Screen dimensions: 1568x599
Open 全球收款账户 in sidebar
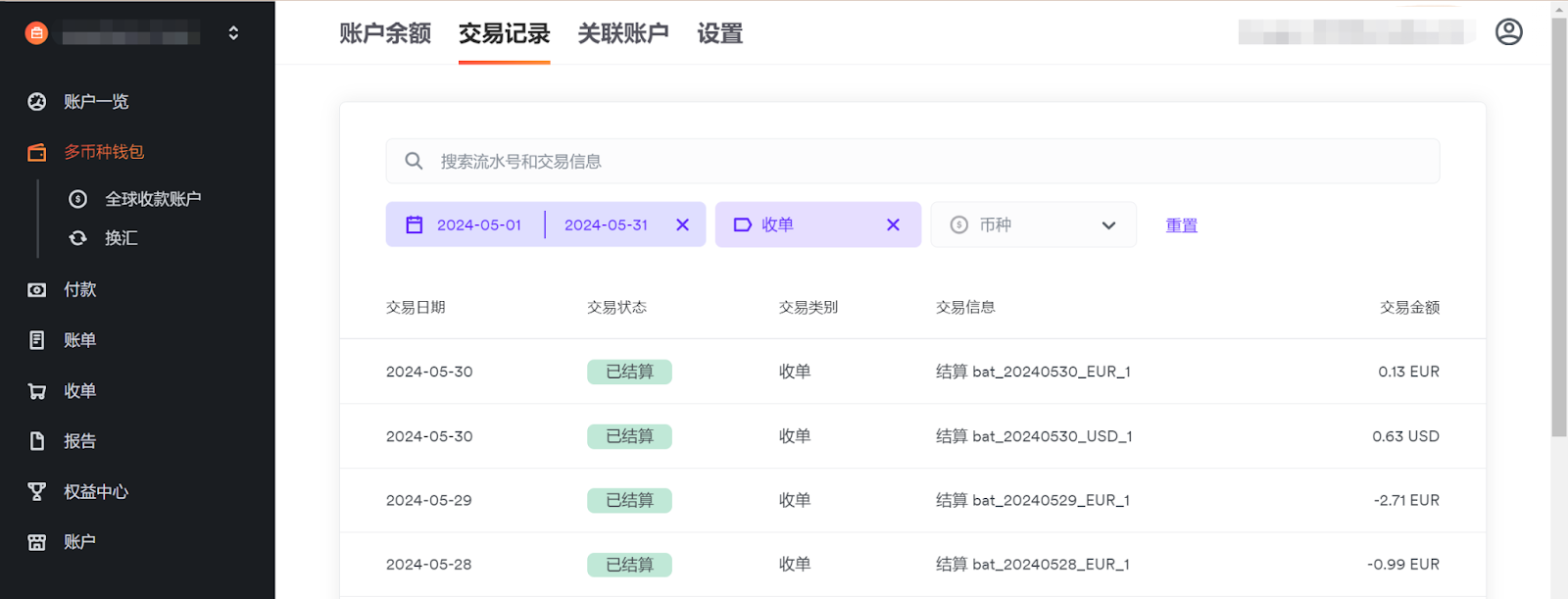click(152, 199)
